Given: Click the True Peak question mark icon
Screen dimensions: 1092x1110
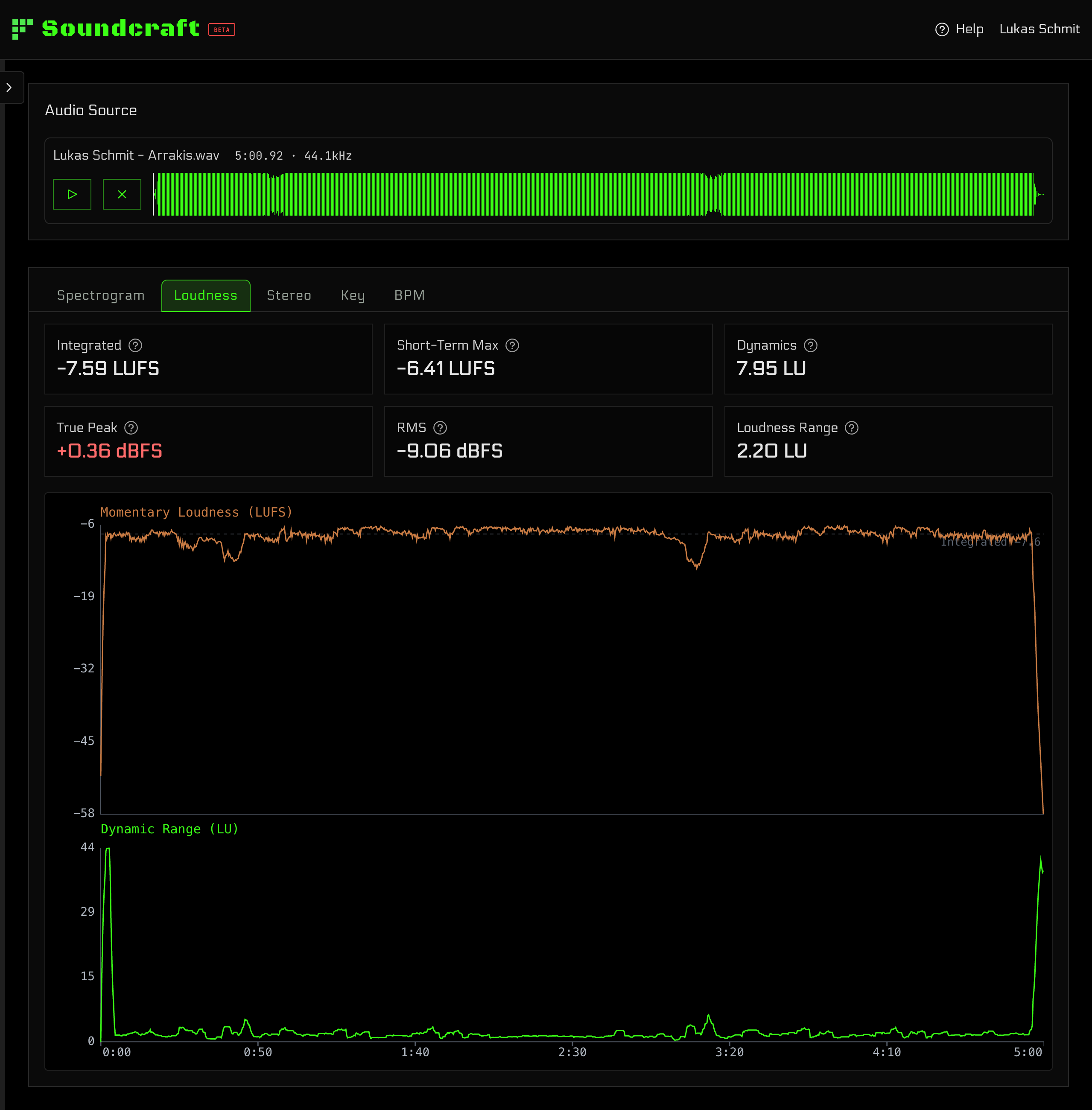Looking at the screenshot, I should coord(131,428).
